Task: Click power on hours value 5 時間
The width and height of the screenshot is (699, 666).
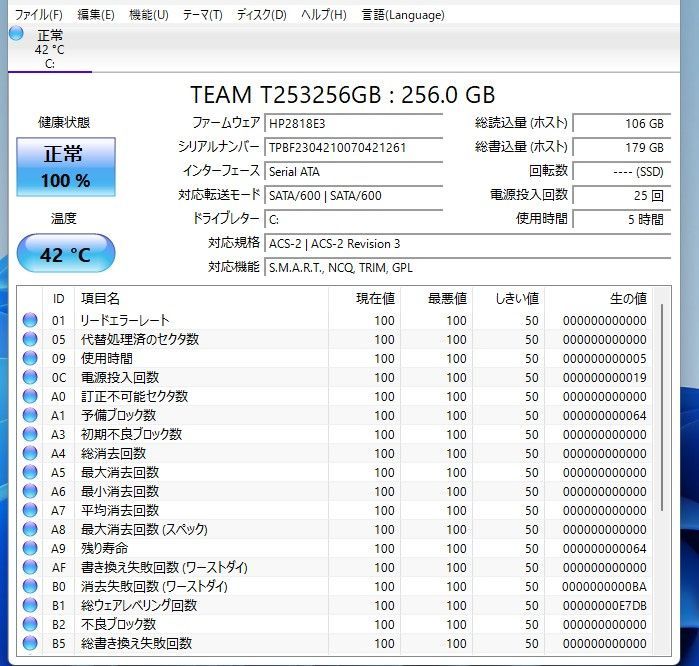Action: pos(621,219)
